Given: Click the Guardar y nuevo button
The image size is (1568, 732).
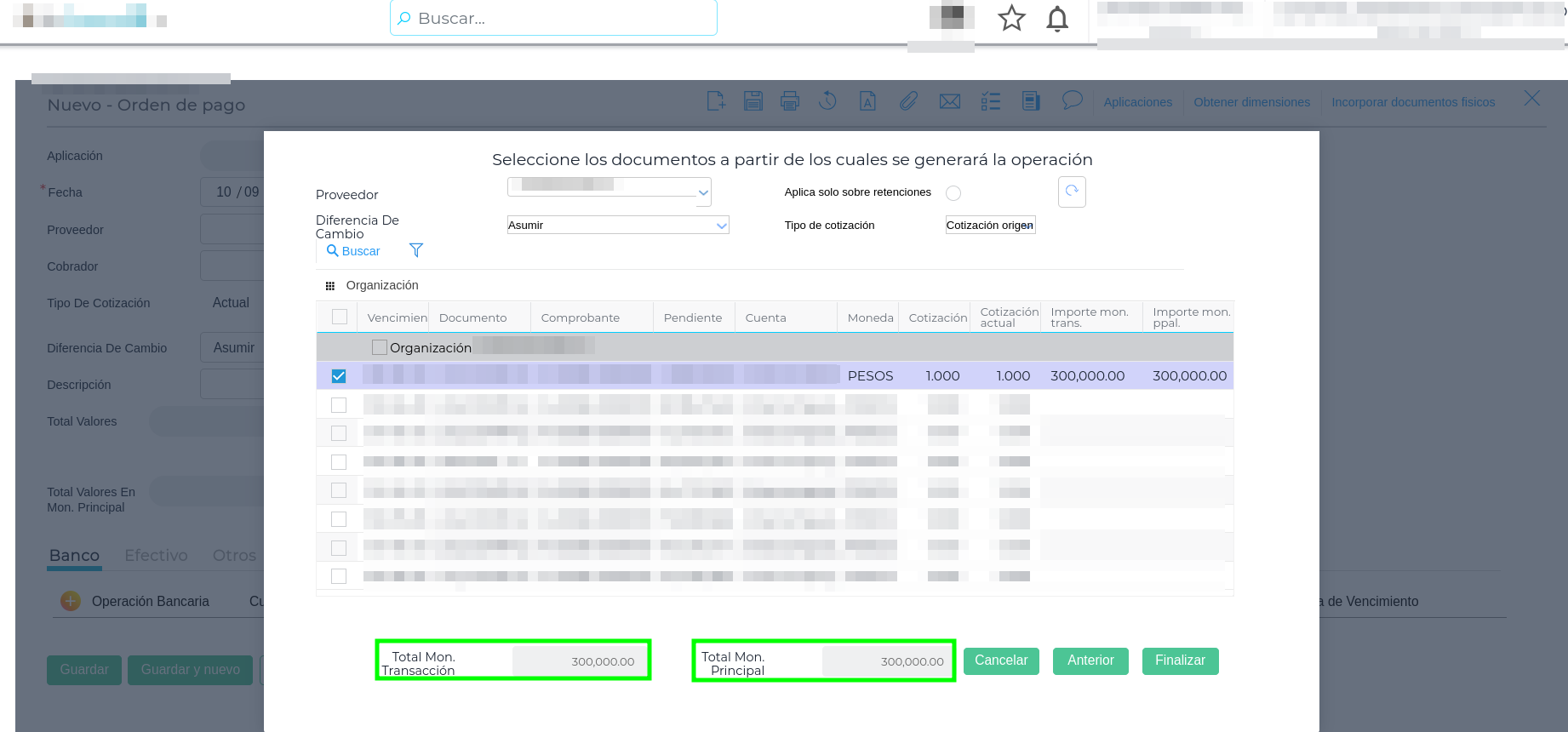Looking at the screenshot, I should coord(191,670).
